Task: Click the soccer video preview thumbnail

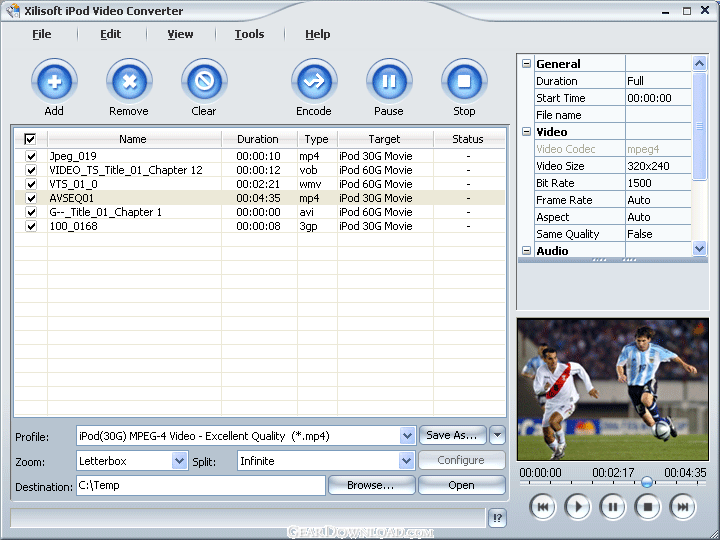Action: [613, 389]
